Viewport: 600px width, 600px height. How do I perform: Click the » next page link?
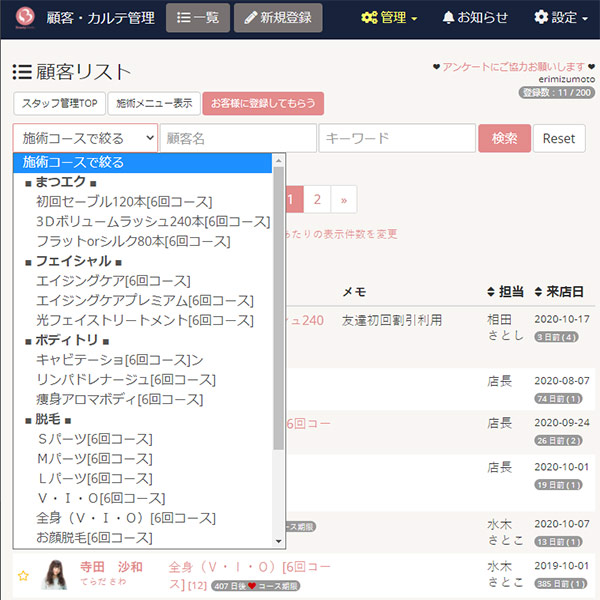344,199
